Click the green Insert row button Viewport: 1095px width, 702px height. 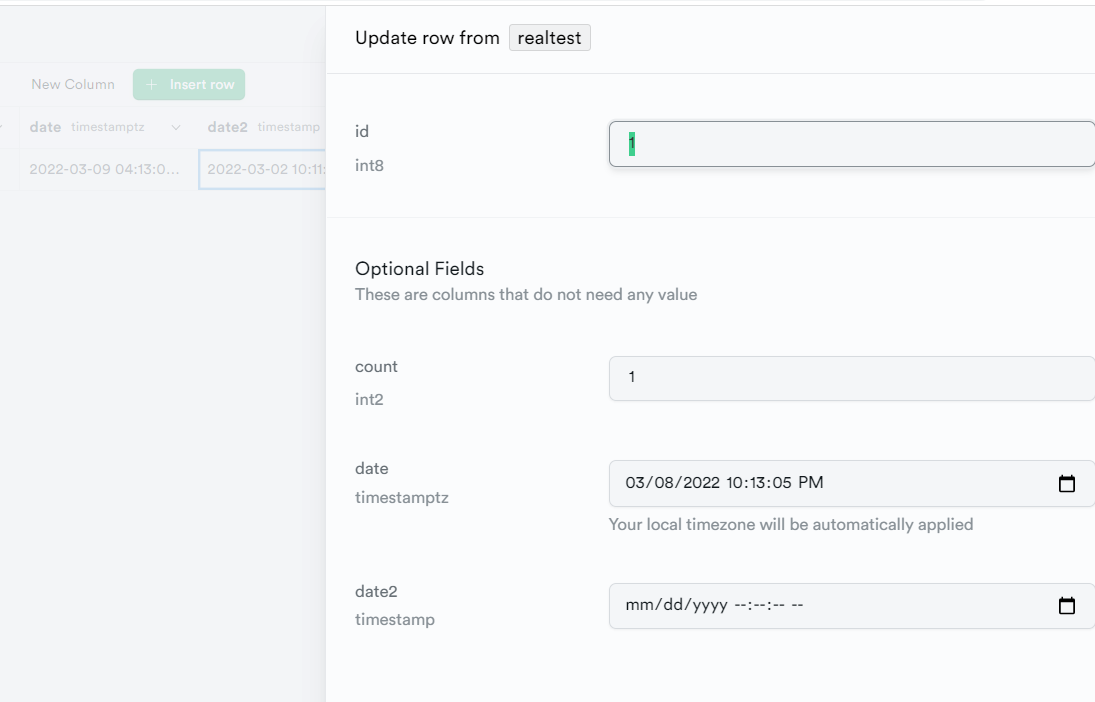coord(189,85)
